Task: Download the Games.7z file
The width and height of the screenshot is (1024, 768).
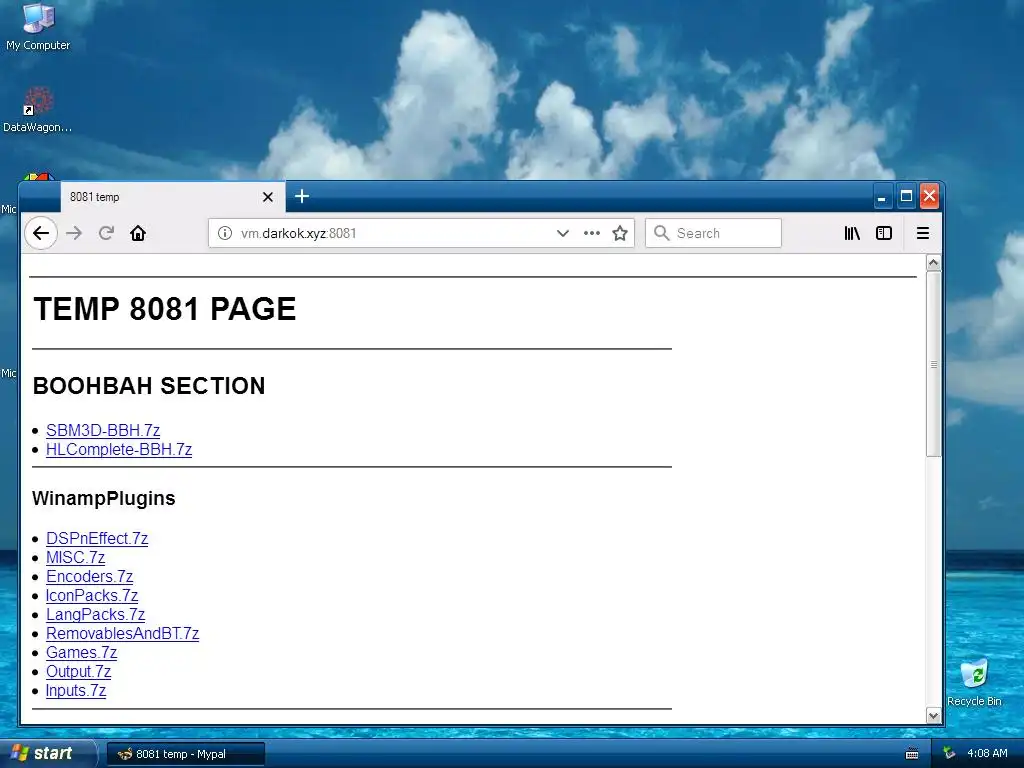Action: [x=82, y=652]
